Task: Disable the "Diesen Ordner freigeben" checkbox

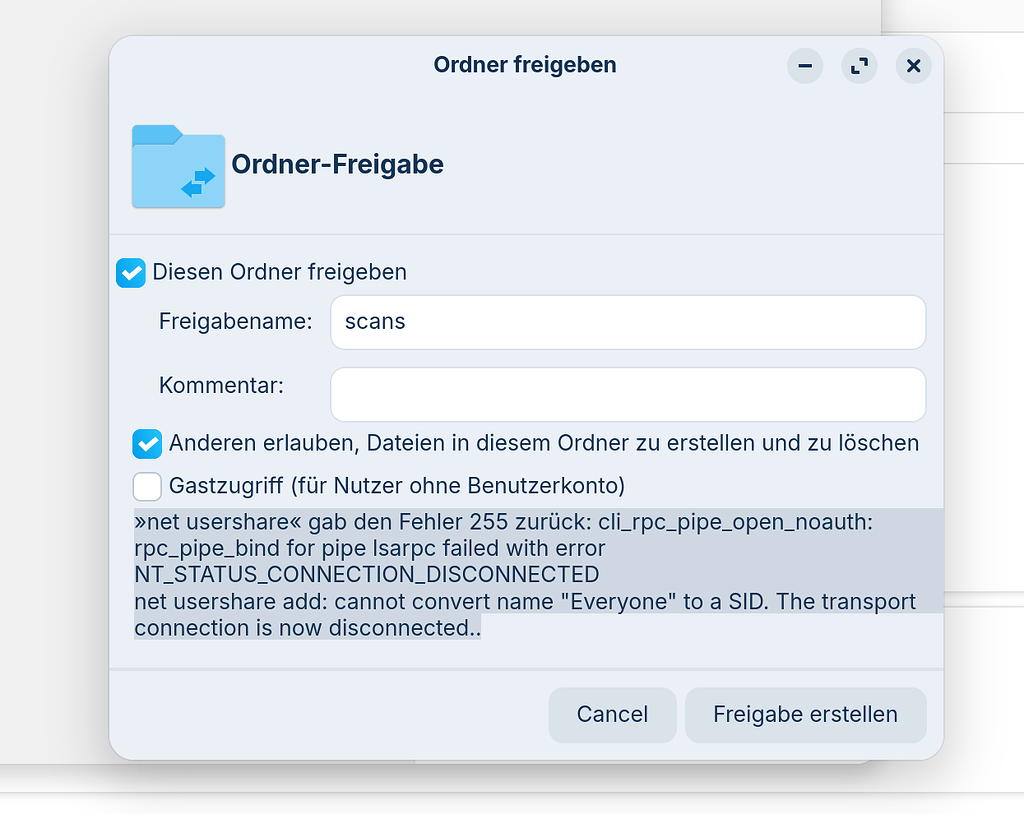Action: [x=131, y=272]
